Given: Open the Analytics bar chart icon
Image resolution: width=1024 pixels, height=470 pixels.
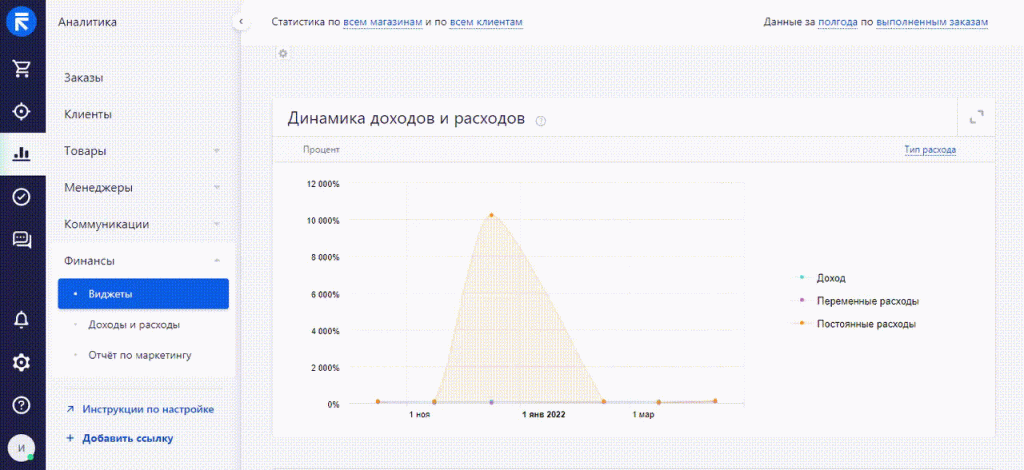Looking at the screenshot, I should (x=21, y=154).
